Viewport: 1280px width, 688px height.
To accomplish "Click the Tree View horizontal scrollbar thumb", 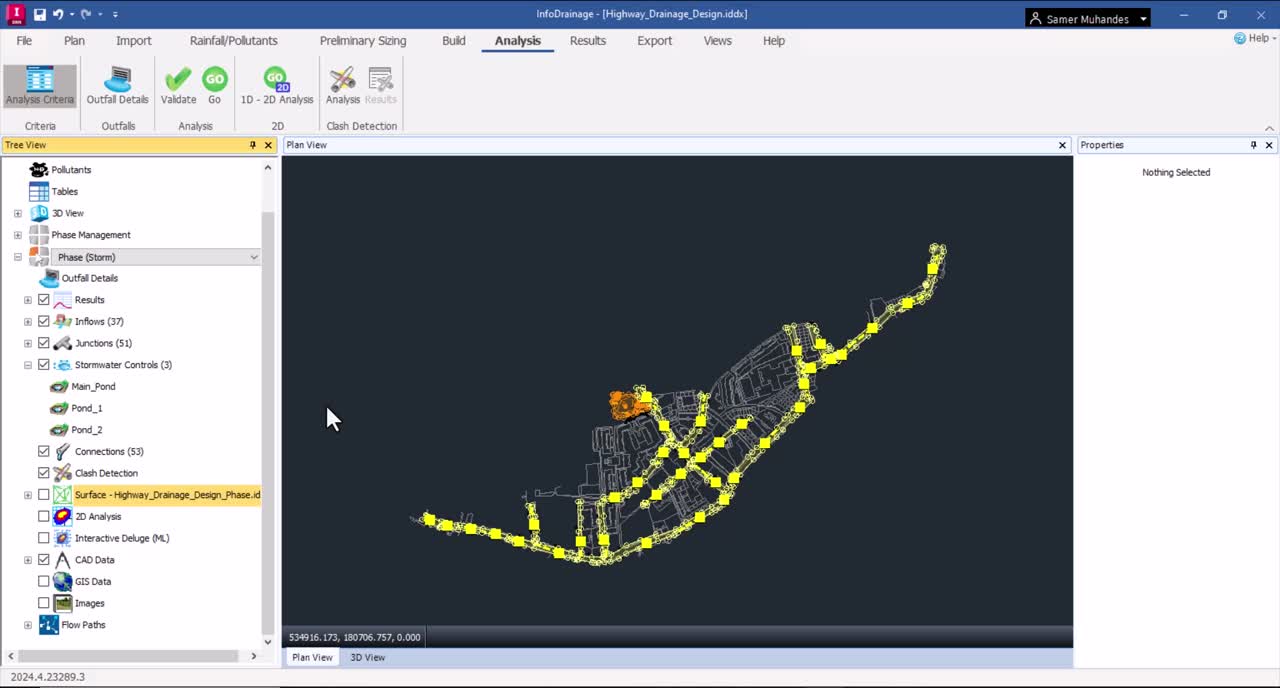I will 126,656.
